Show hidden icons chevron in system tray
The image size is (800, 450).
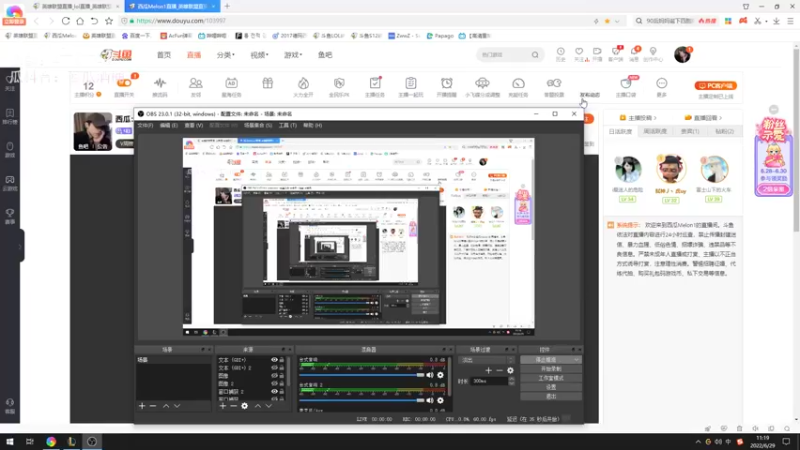tap(698, 442)
